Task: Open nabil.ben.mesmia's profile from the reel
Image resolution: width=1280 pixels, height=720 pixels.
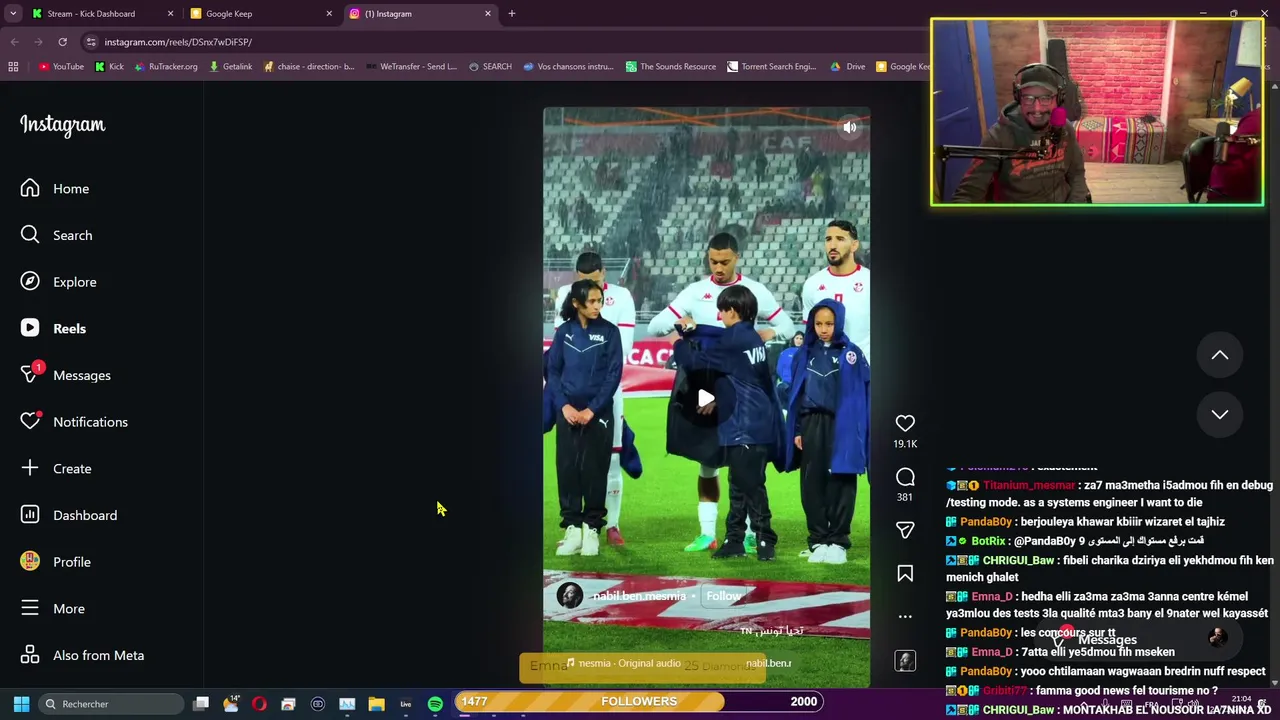Action: point(639,596)
